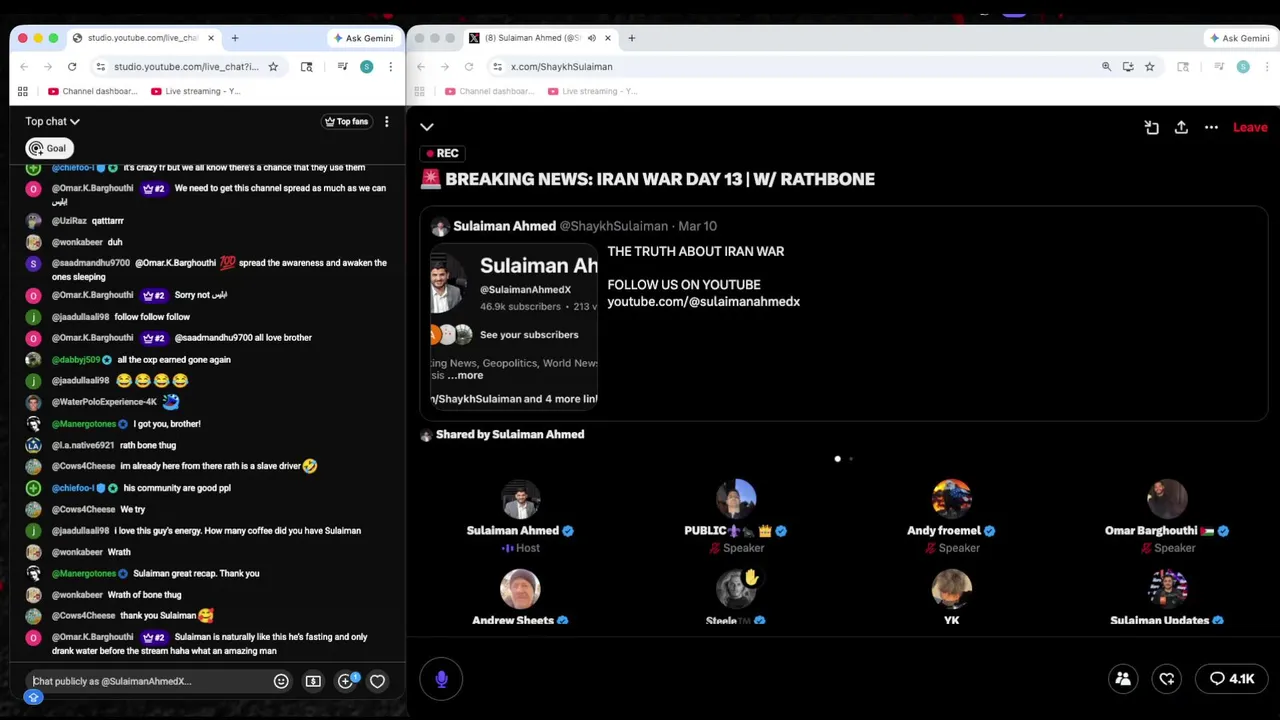Open media controls icon in YouTube window
1280x720 pixels.
pyautogui.click(x=342, y=67)
